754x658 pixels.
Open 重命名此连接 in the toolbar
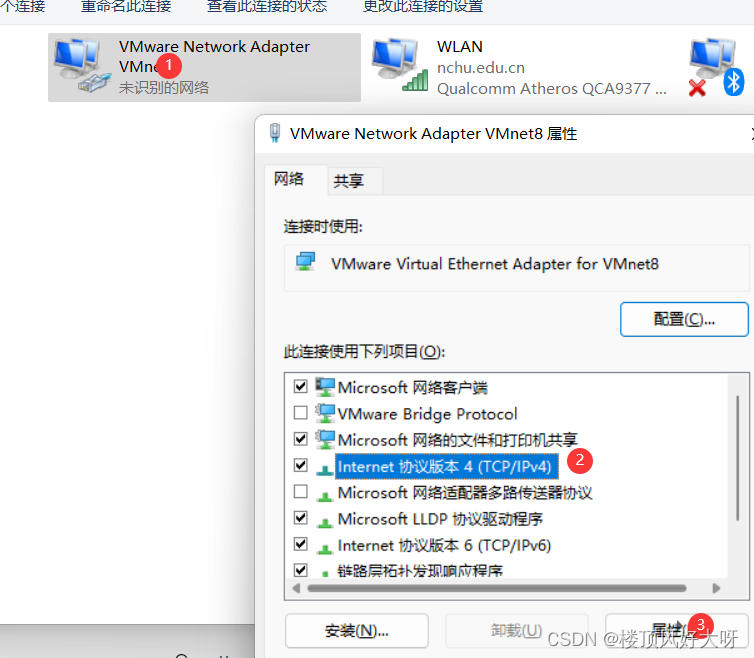click(126, 7)
